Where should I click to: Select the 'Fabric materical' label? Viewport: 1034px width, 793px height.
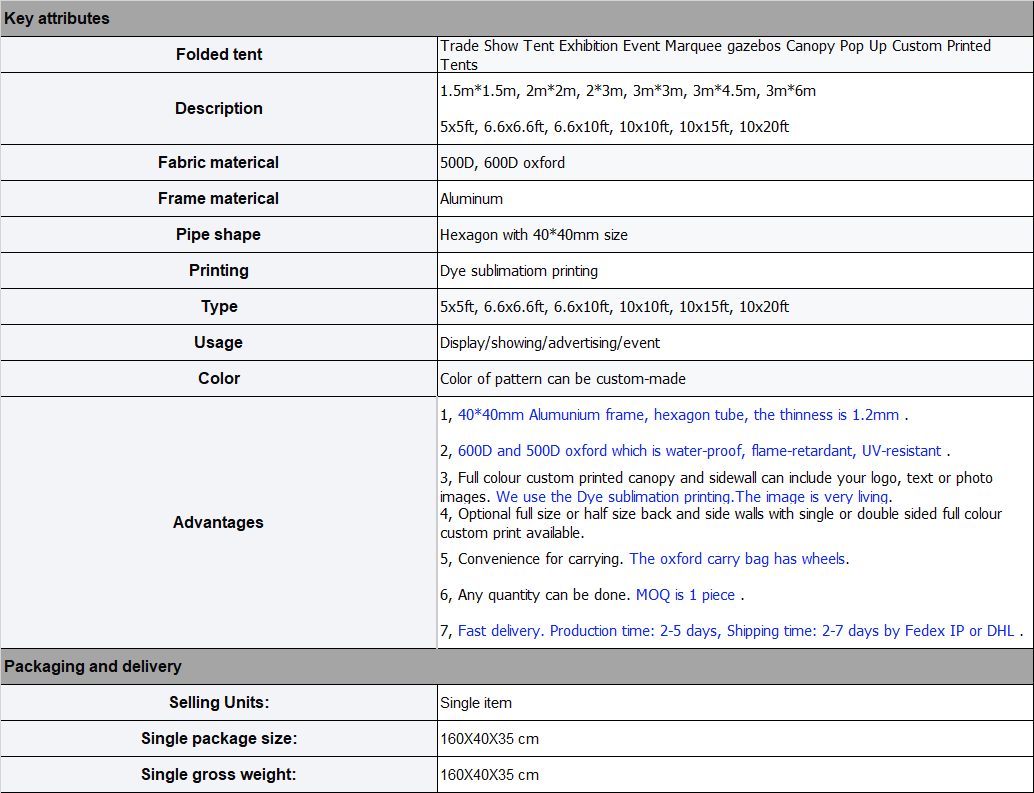(219, 163)
